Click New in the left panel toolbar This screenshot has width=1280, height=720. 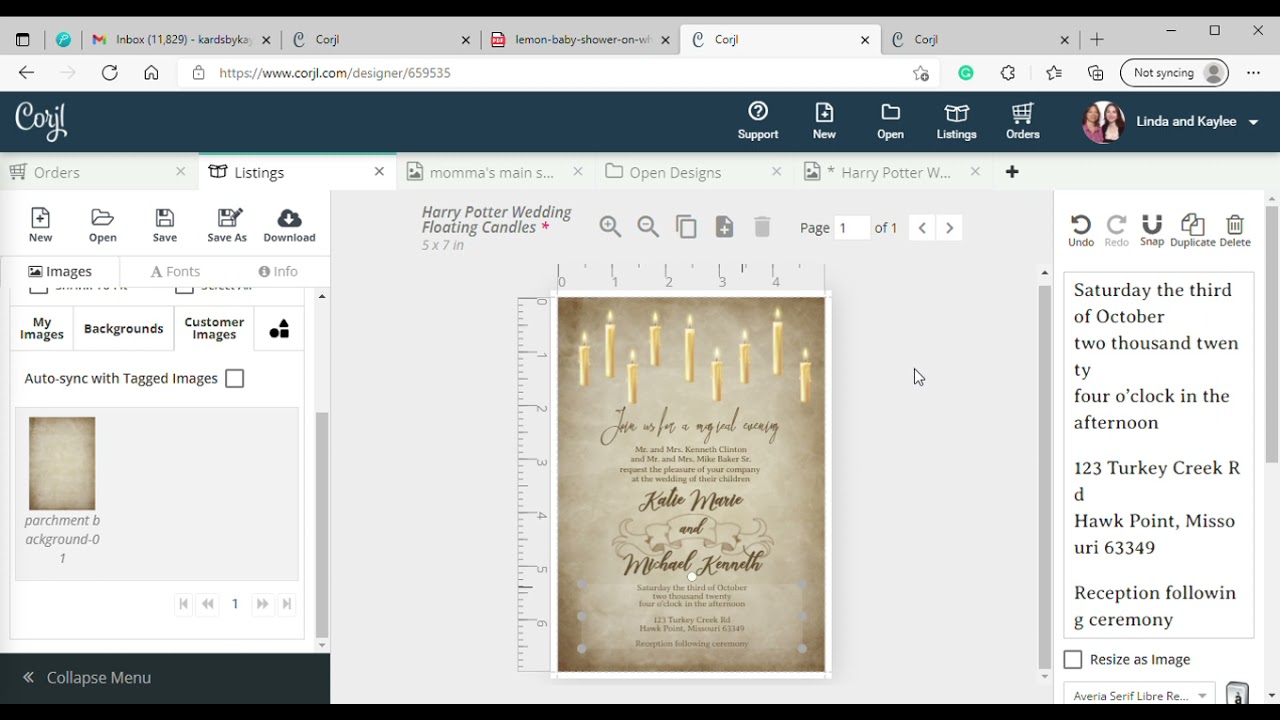pyautogui.click(x=40, y=225)
